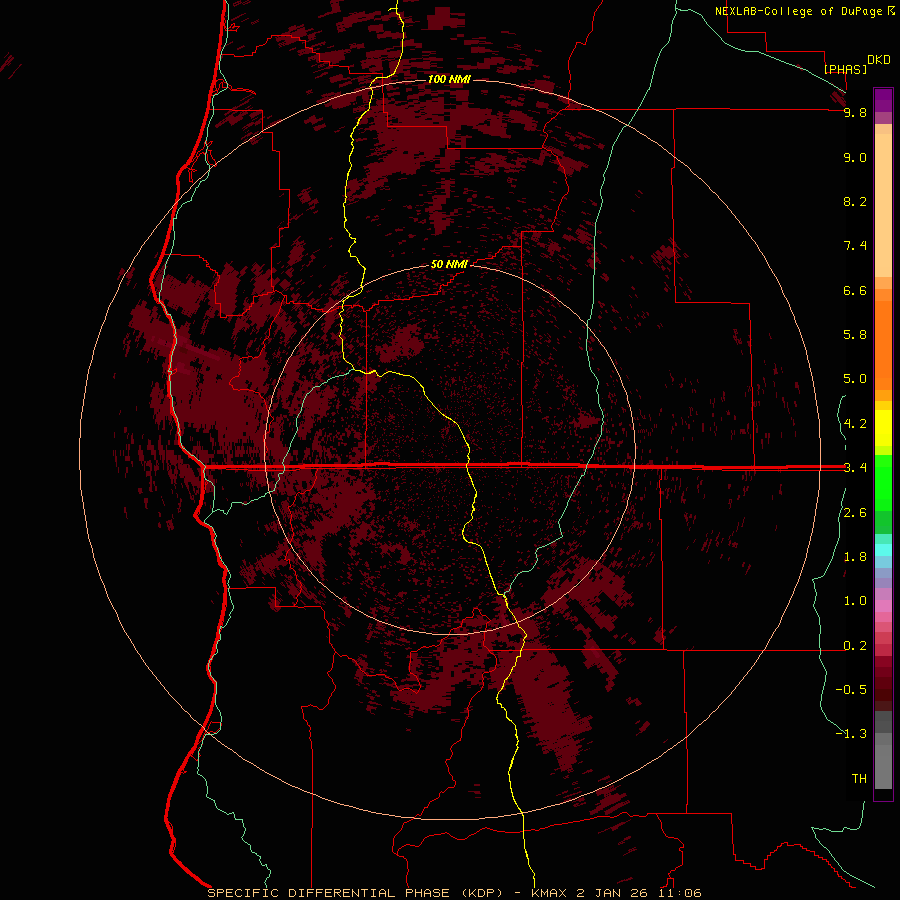Viewport: 900px width, 900px height.
Task: Click the 50 NMI range ring label
Action: [449, 264]
